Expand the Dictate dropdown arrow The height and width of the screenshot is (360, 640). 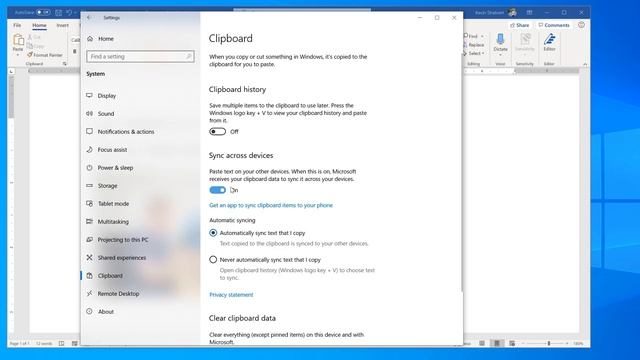coord(500,55)
